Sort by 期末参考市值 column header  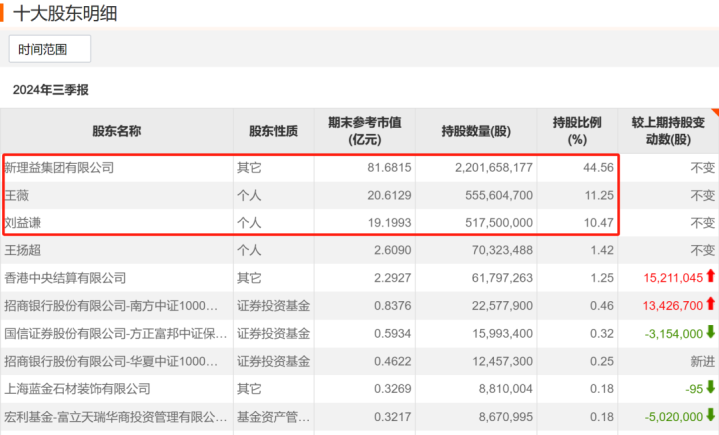tap(365, 131)
